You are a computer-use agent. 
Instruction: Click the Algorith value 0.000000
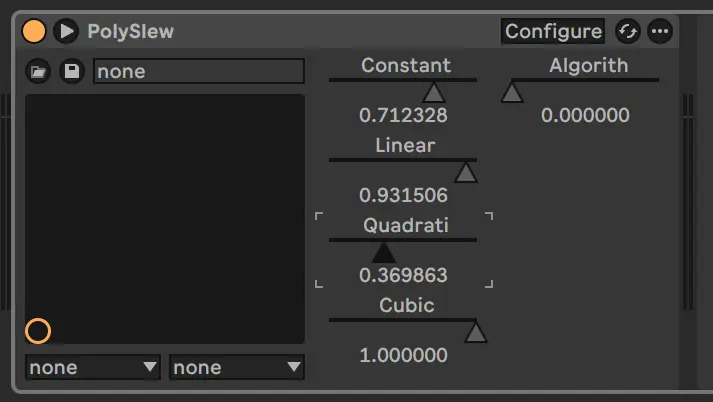pyautogui.click(x=585, y=115)
